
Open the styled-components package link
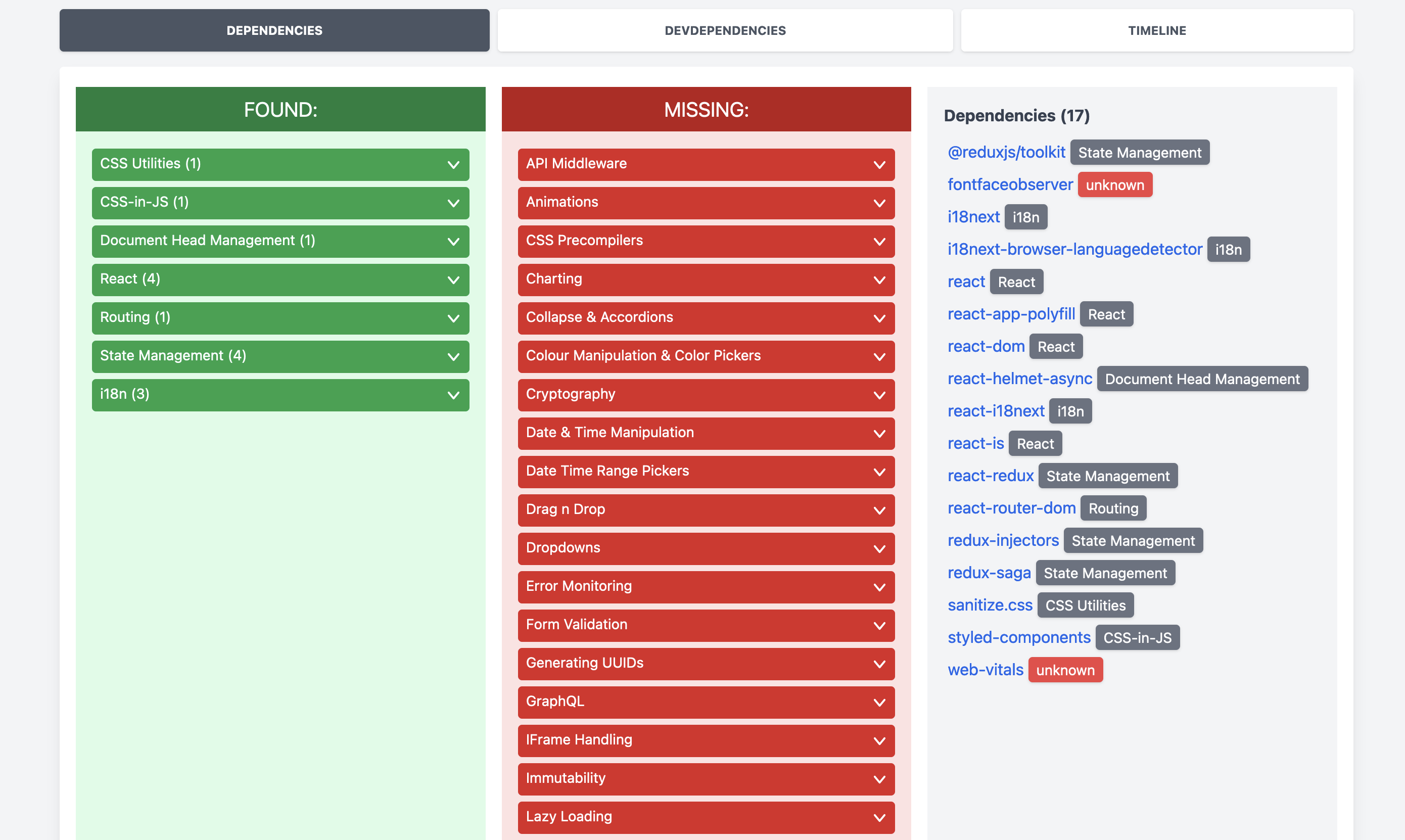[x=1018, y=637]
